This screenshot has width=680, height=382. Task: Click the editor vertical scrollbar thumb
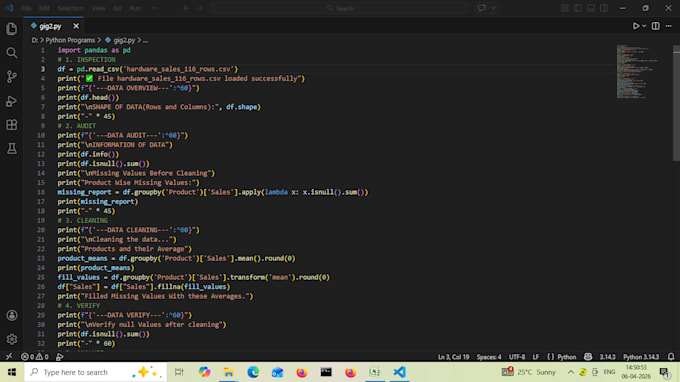pyautogui.click(x=676, y=103)
